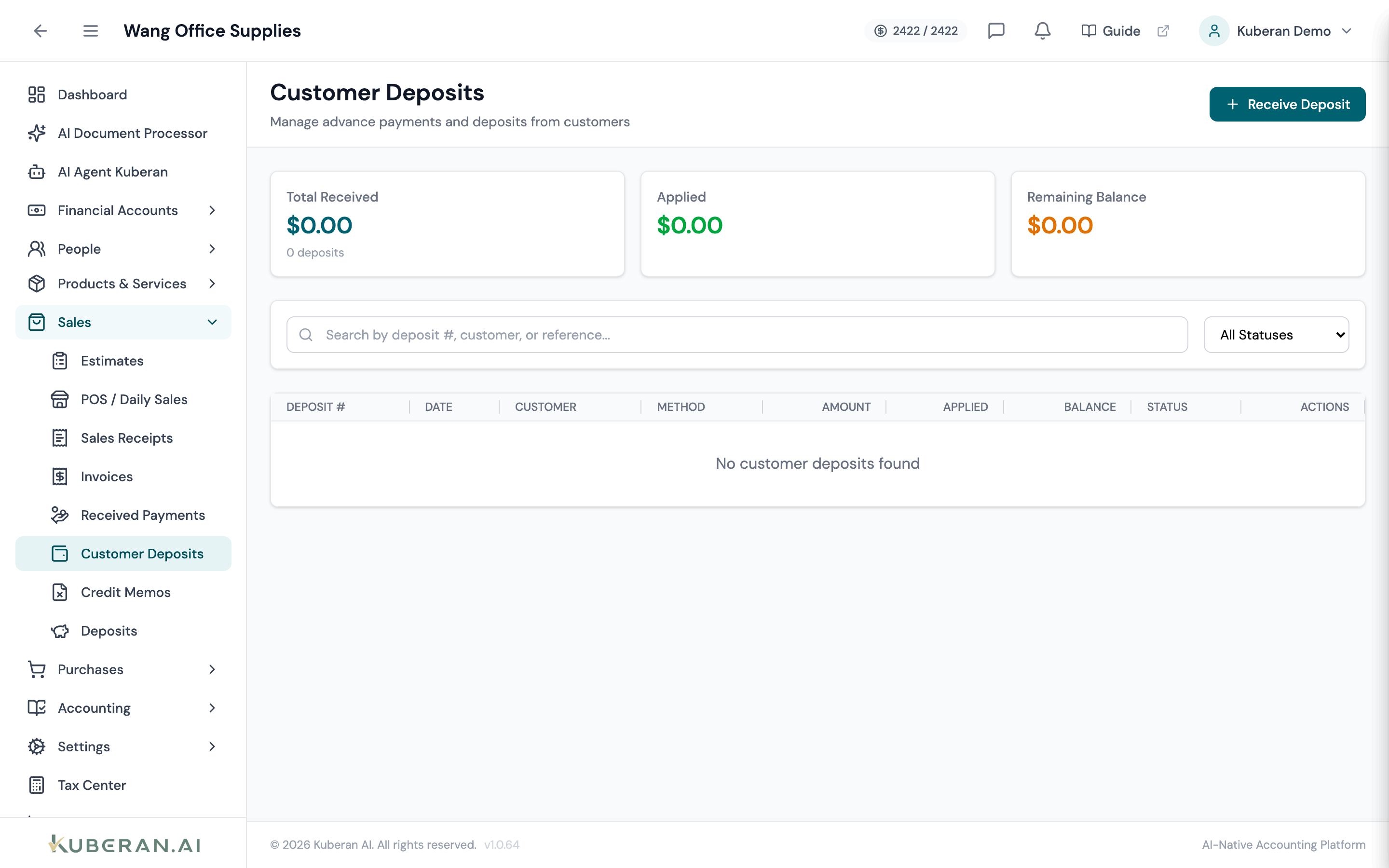Open Received Payments page

point(123,515)
